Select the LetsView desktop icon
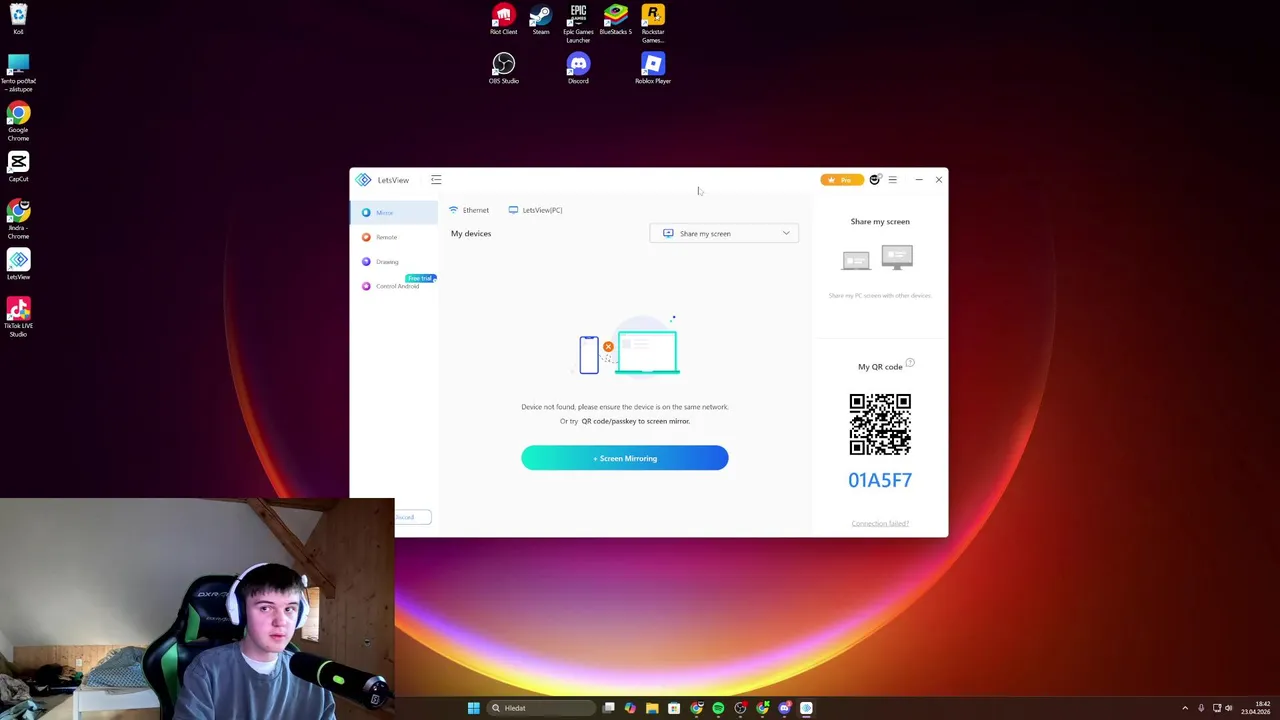This screenshot has width=1280, height=720. pyautogui.click(x=18, y=265)
